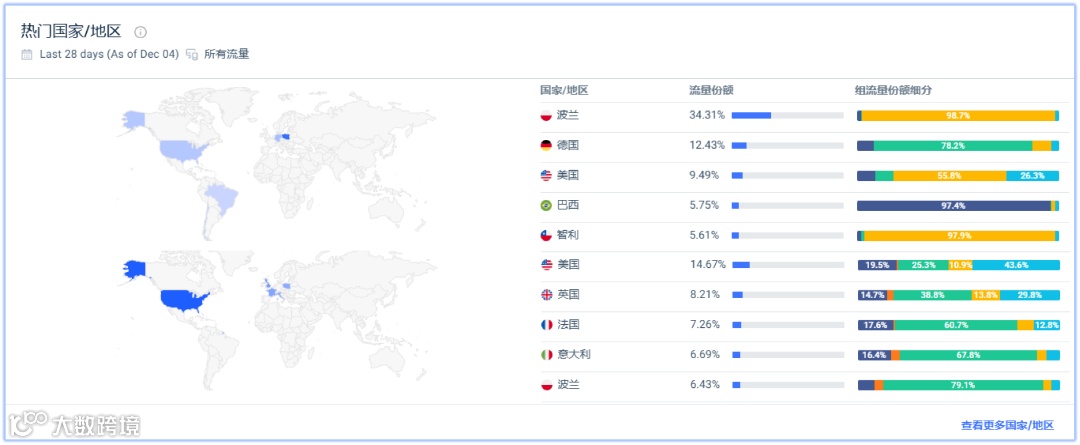Viewport: 1080px width, 445px height.
Task: Click the 流量份额 column header
Action: coord(712,90)
